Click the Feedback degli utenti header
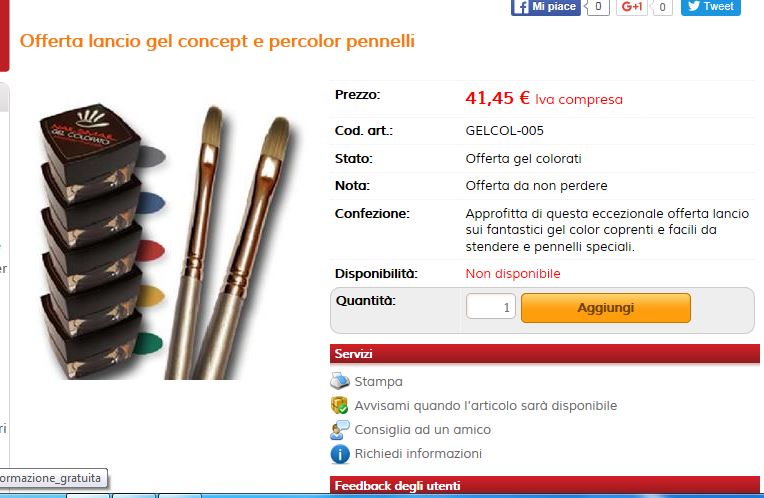Screen dimensions: 764x498 pyautogui.click(x=545, y=485)
